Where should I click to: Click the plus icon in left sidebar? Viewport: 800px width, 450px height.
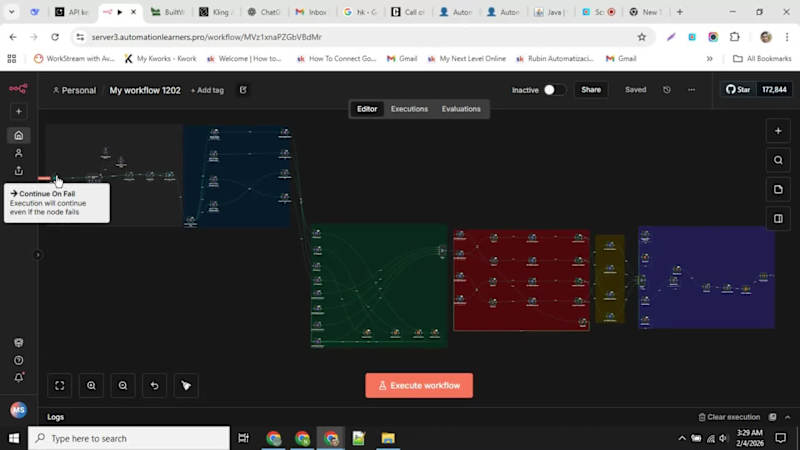pyautogui.click(x=19, y=112)
